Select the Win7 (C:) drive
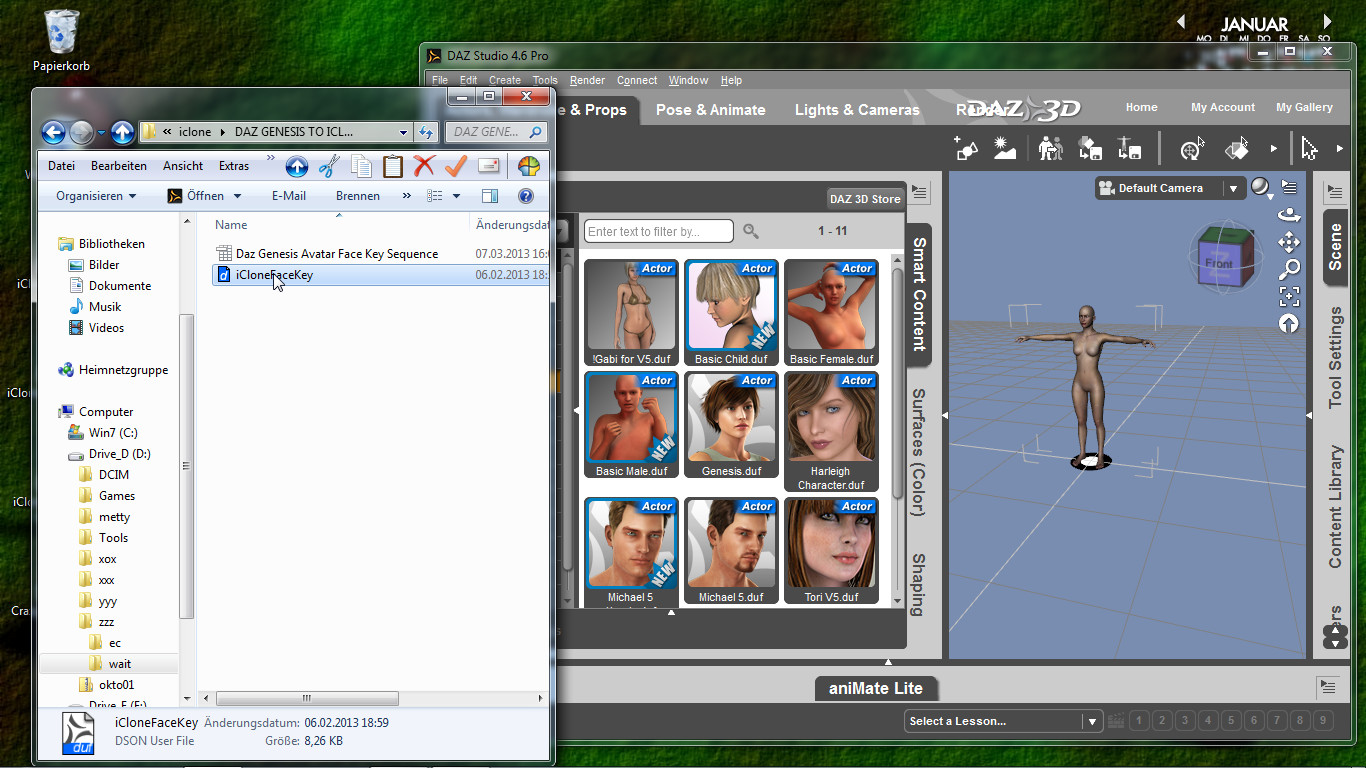 113,433
